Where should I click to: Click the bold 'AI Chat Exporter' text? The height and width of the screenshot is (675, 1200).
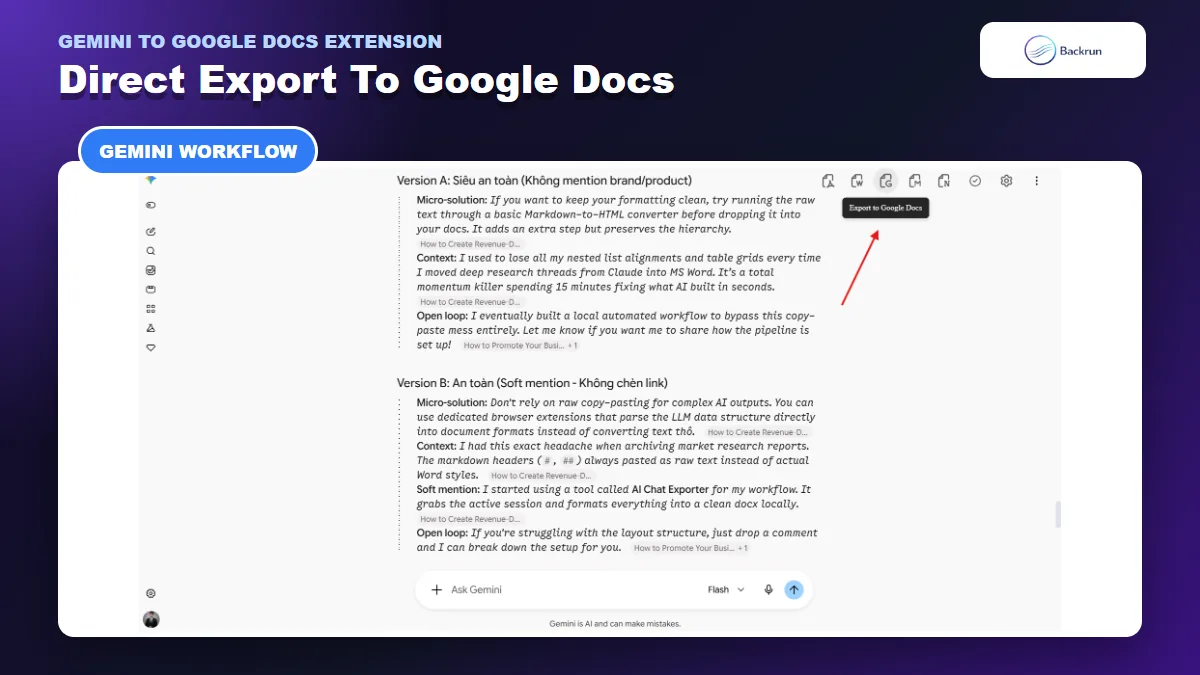click(669, 490)
